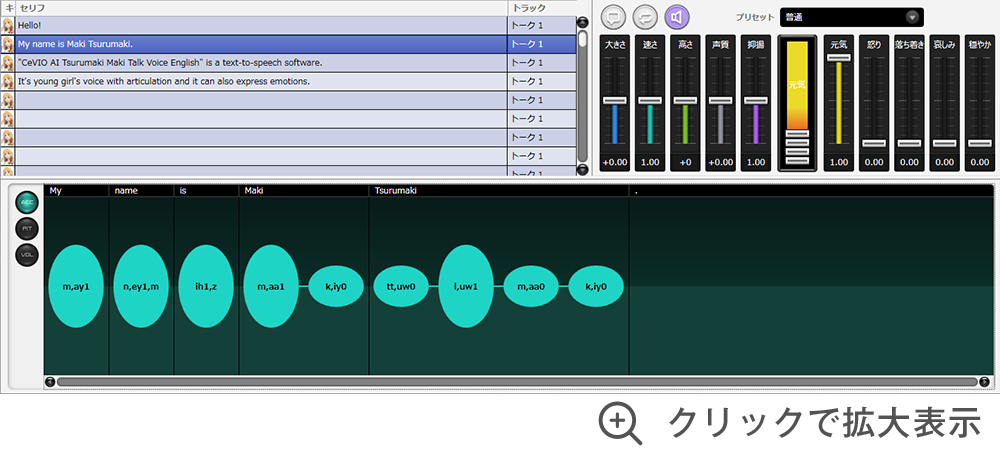Switch to PIT pitch edit mode

click(27, 228)
